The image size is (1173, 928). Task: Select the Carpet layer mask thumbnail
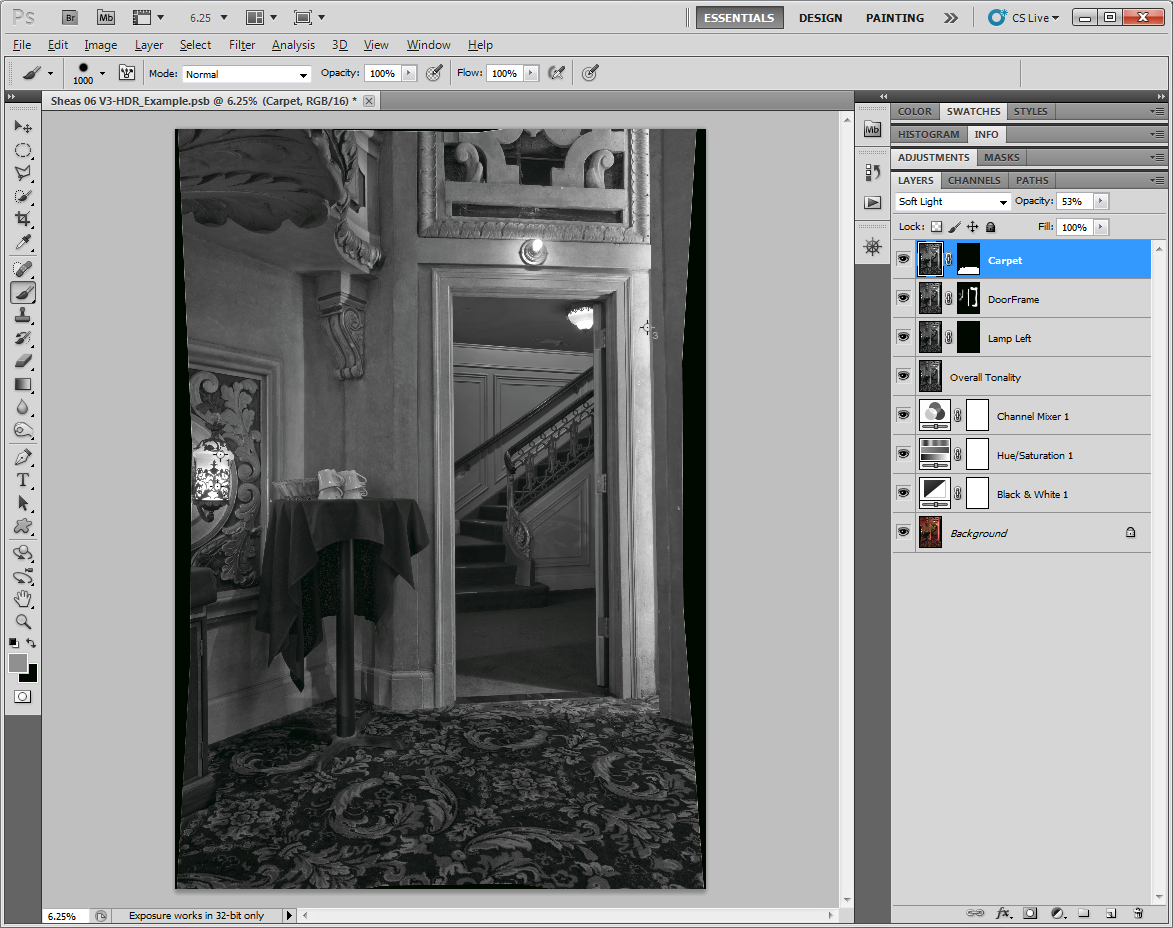[968, 259]
